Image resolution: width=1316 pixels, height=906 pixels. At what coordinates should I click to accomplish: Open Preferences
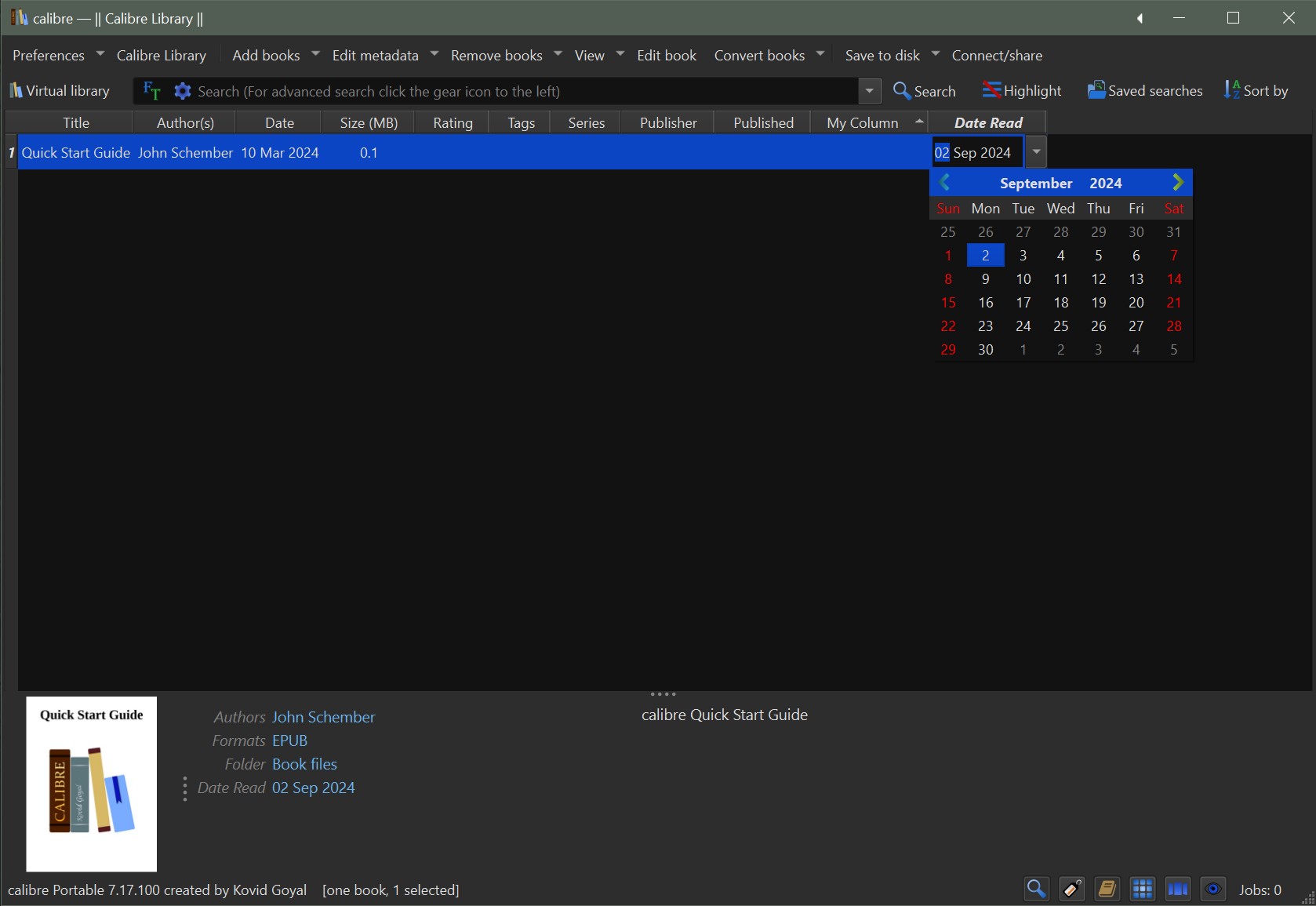[49, 56]
